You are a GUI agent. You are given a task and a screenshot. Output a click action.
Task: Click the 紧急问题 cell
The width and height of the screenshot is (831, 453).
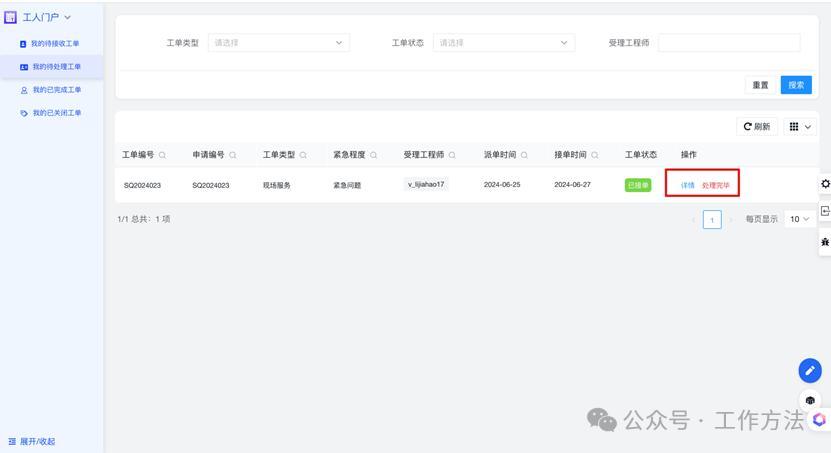(347, 185)
